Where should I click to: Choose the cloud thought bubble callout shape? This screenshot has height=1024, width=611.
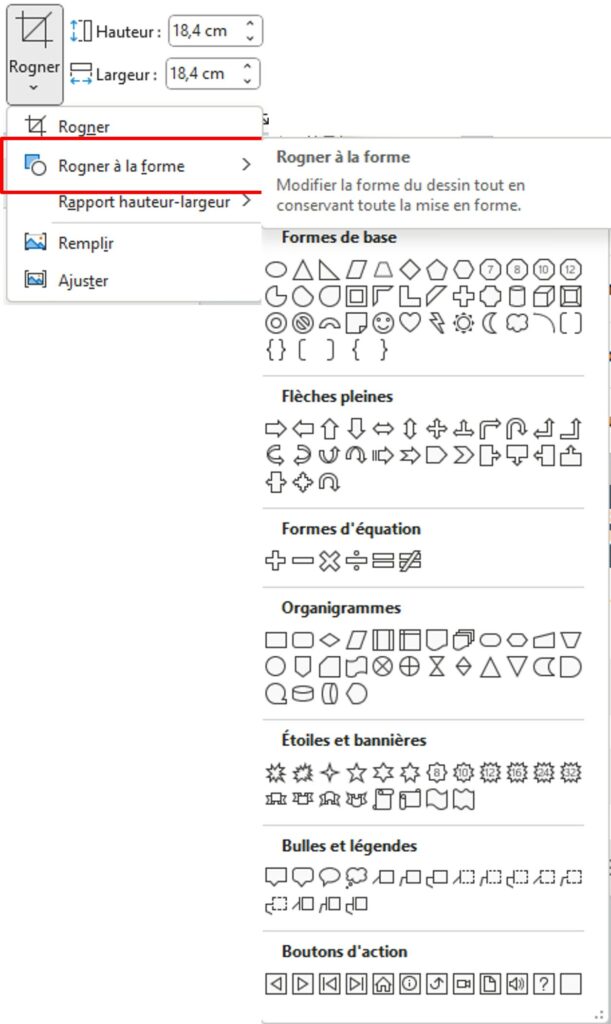pos(356,878)
